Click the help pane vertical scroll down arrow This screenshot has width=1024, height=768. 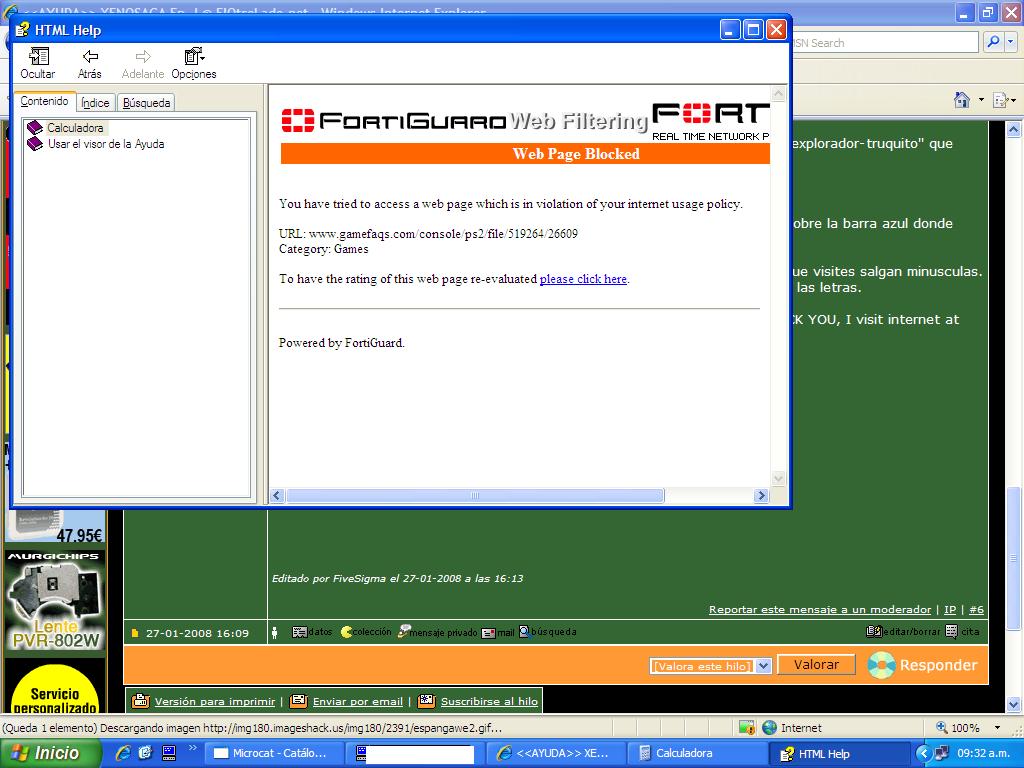coord(778,478)
